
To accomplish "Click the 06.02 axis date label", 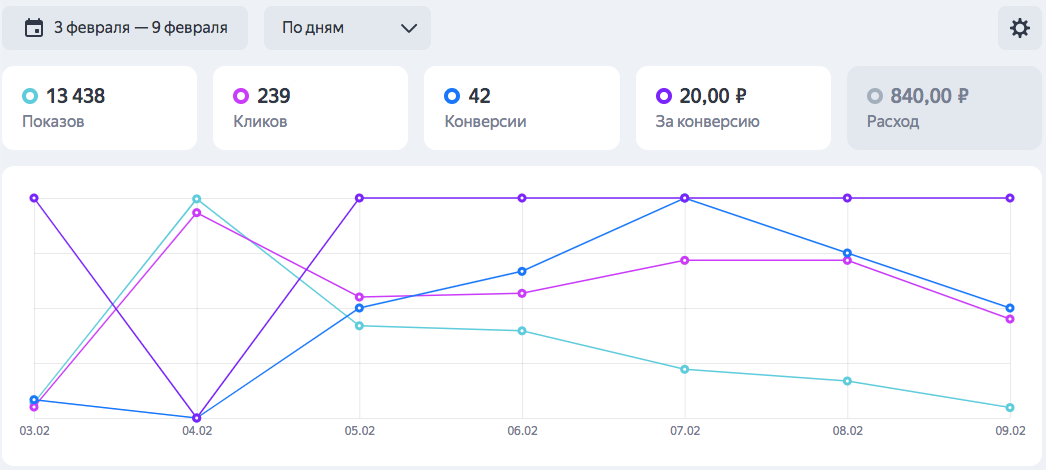I will [x=522, y=431].
